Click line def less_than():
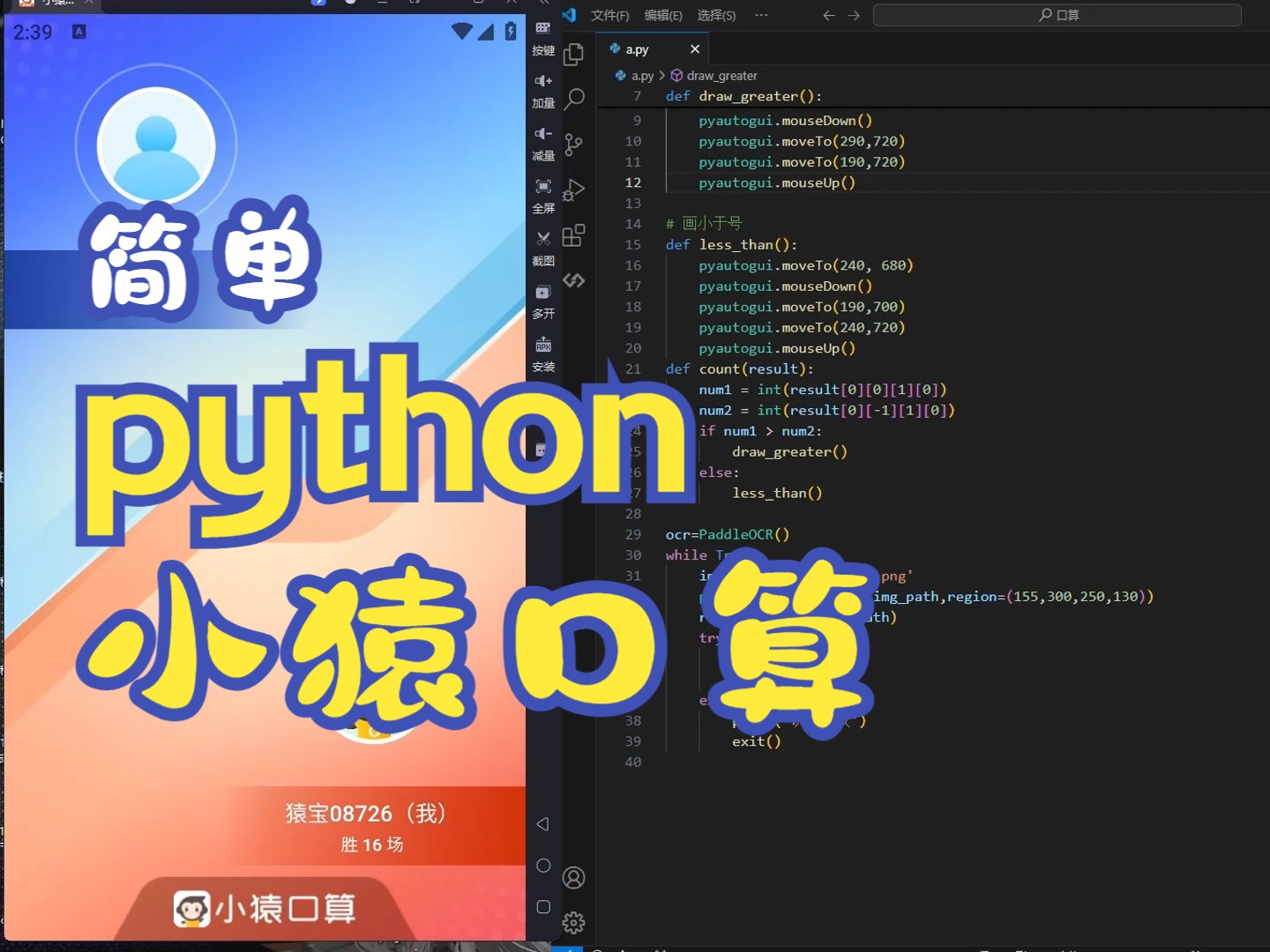This screenshot has width=1270, height=952. [731, 244]
